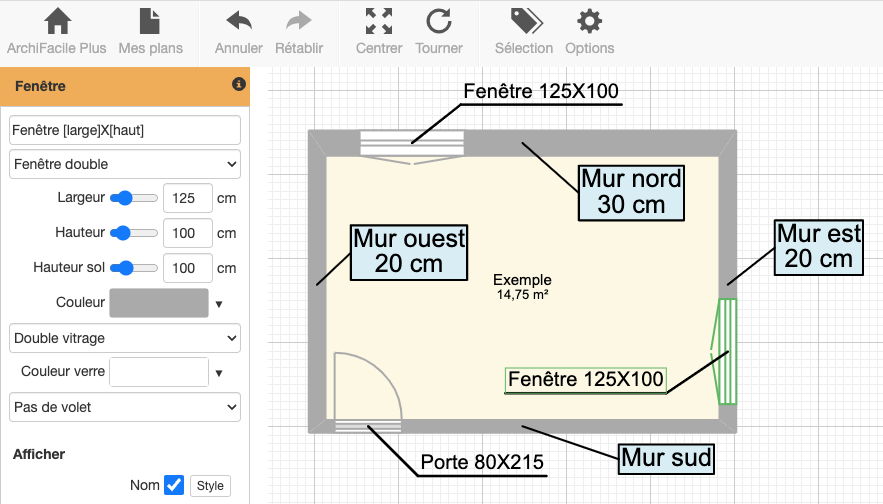Image resolution: width=883 pixels, height=504 pixels.
Task: Open the Pas de volet dropdown
Action: coord(125,407)
